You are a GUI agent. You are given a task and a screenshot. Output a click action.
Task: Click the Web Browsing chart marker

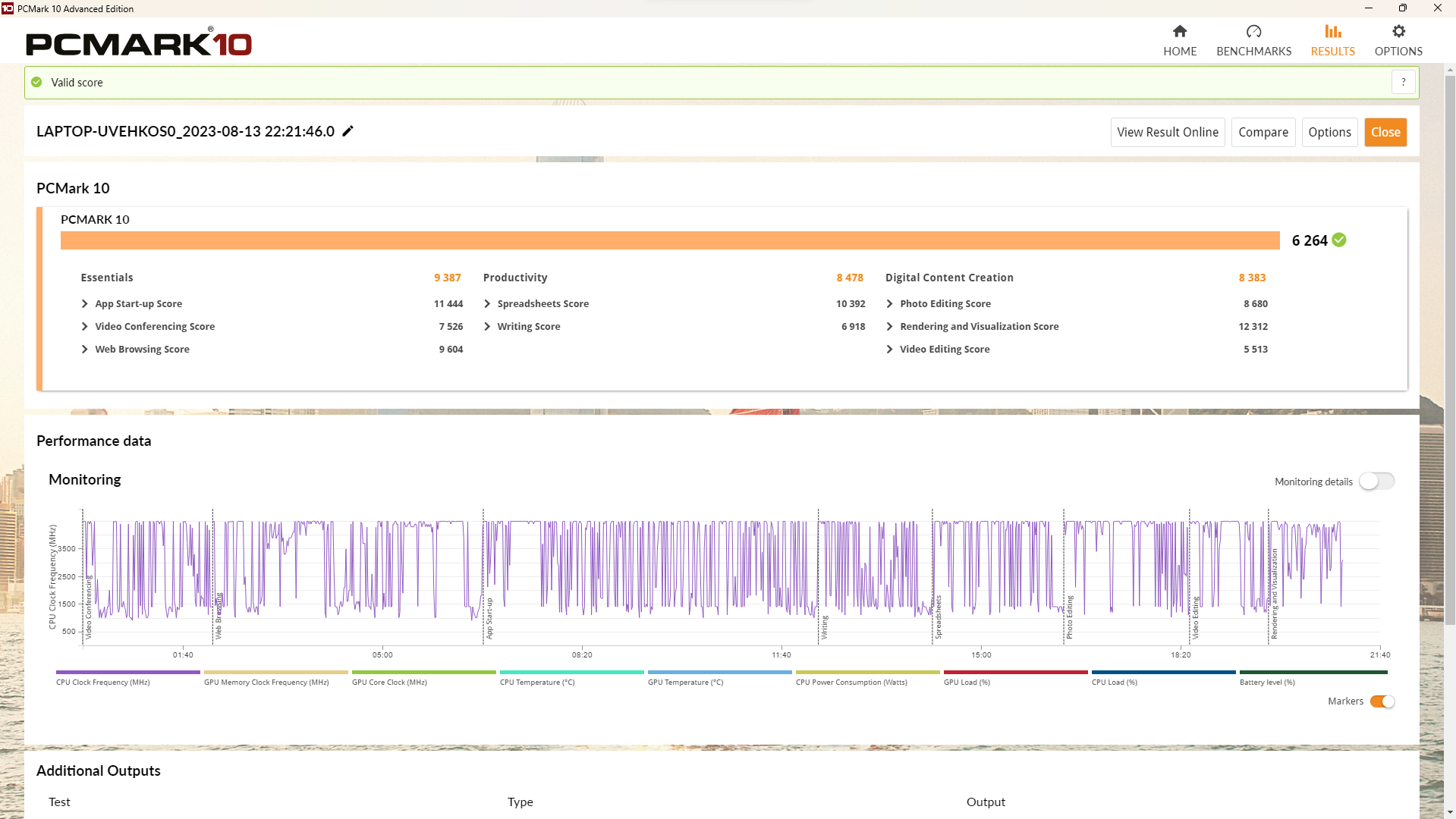point(219,616)
